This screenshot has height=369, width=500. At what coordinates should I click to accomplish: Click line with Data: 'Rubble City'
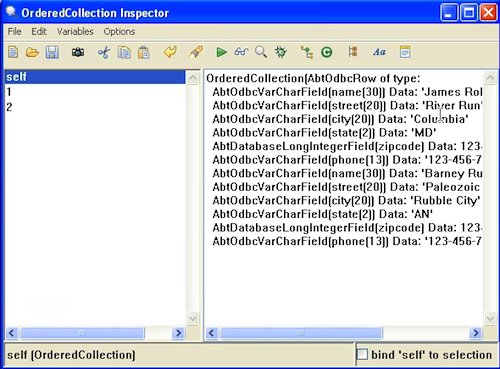point(346,201)
